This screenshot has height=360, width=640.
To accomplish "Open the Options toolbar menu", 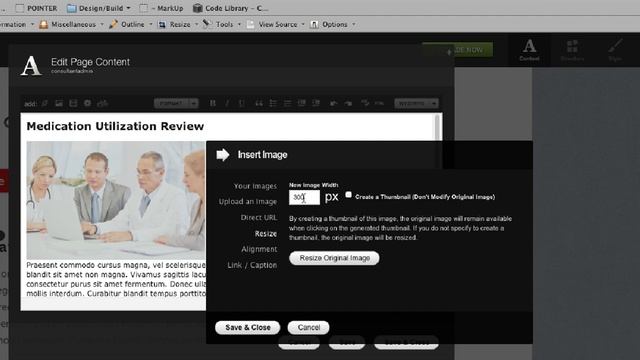I will (x=333, y=24).
